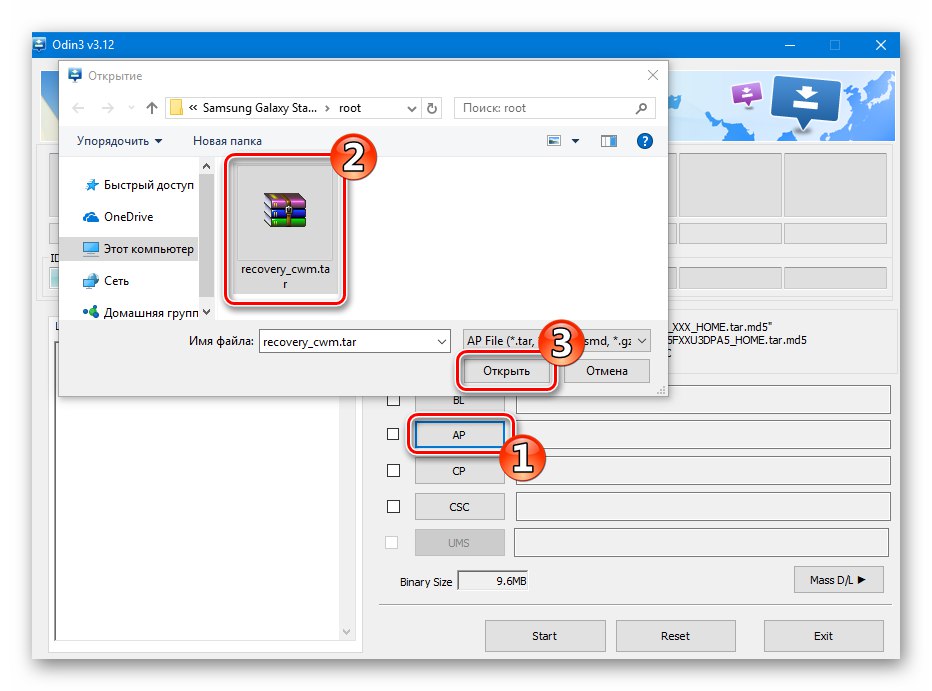The width and height of the screenshot is (932, 691).
Task: Click the purple download bubble in Odin banner
Action: [x=747, y=94]
